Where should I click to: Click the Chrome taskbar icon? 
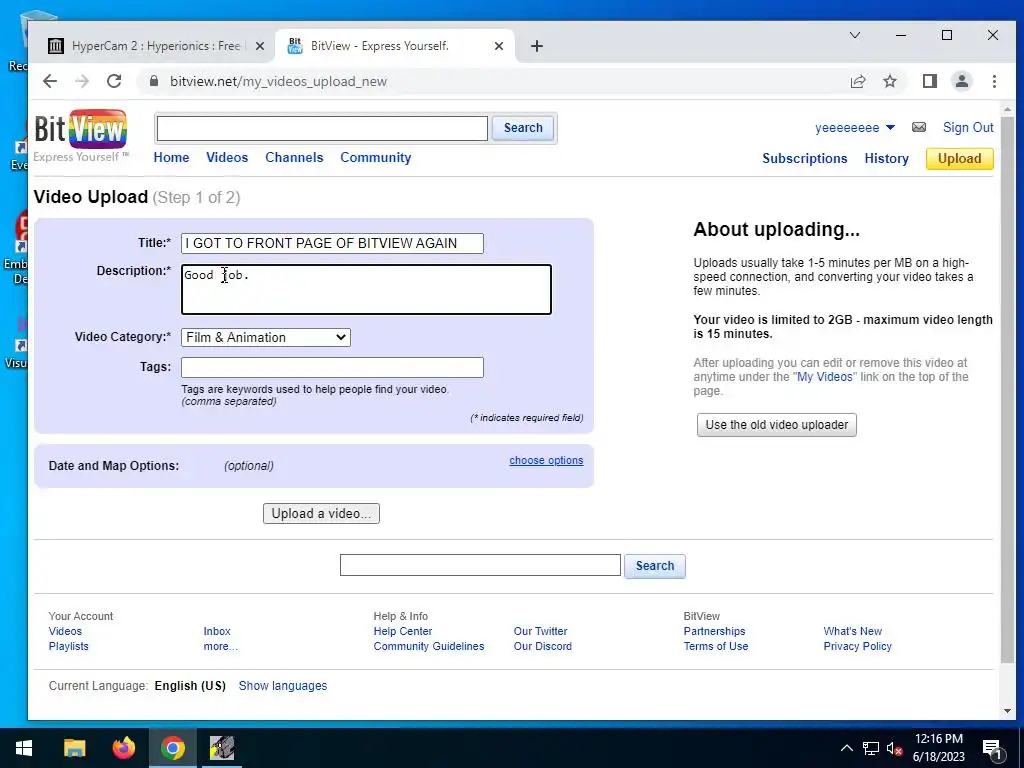pyautogui.click(x=172, y=748)
